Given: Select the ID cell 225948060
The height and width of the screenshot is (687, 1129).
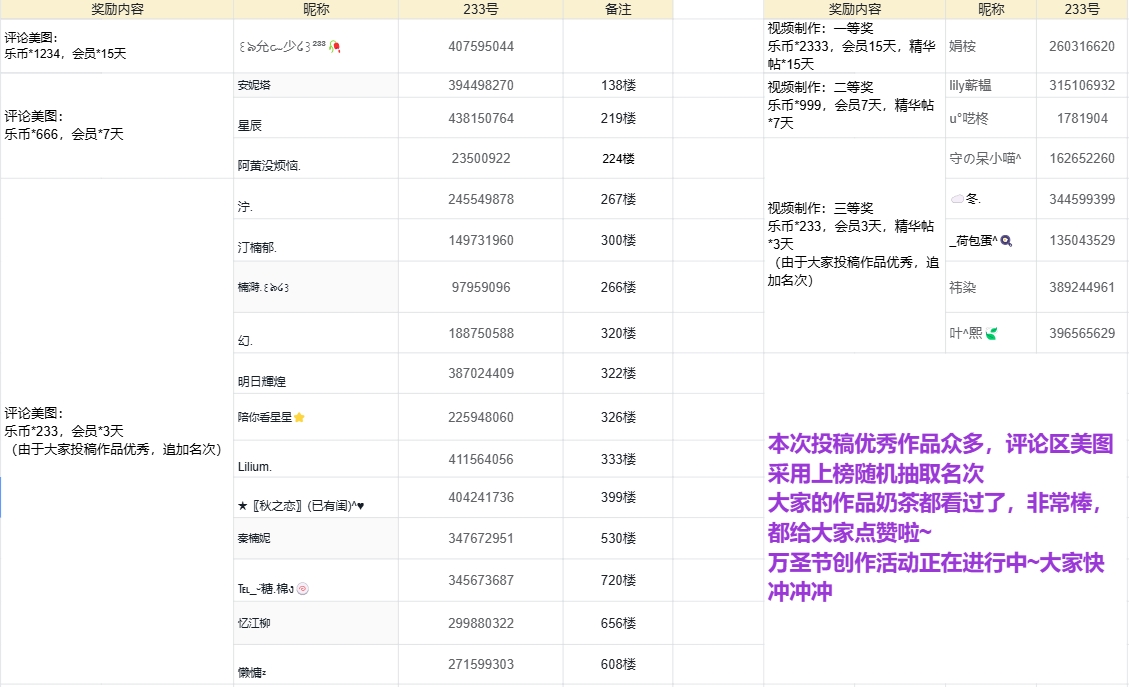Looking at the screenshot, I should pyautogui.click(x=481, y=417).
